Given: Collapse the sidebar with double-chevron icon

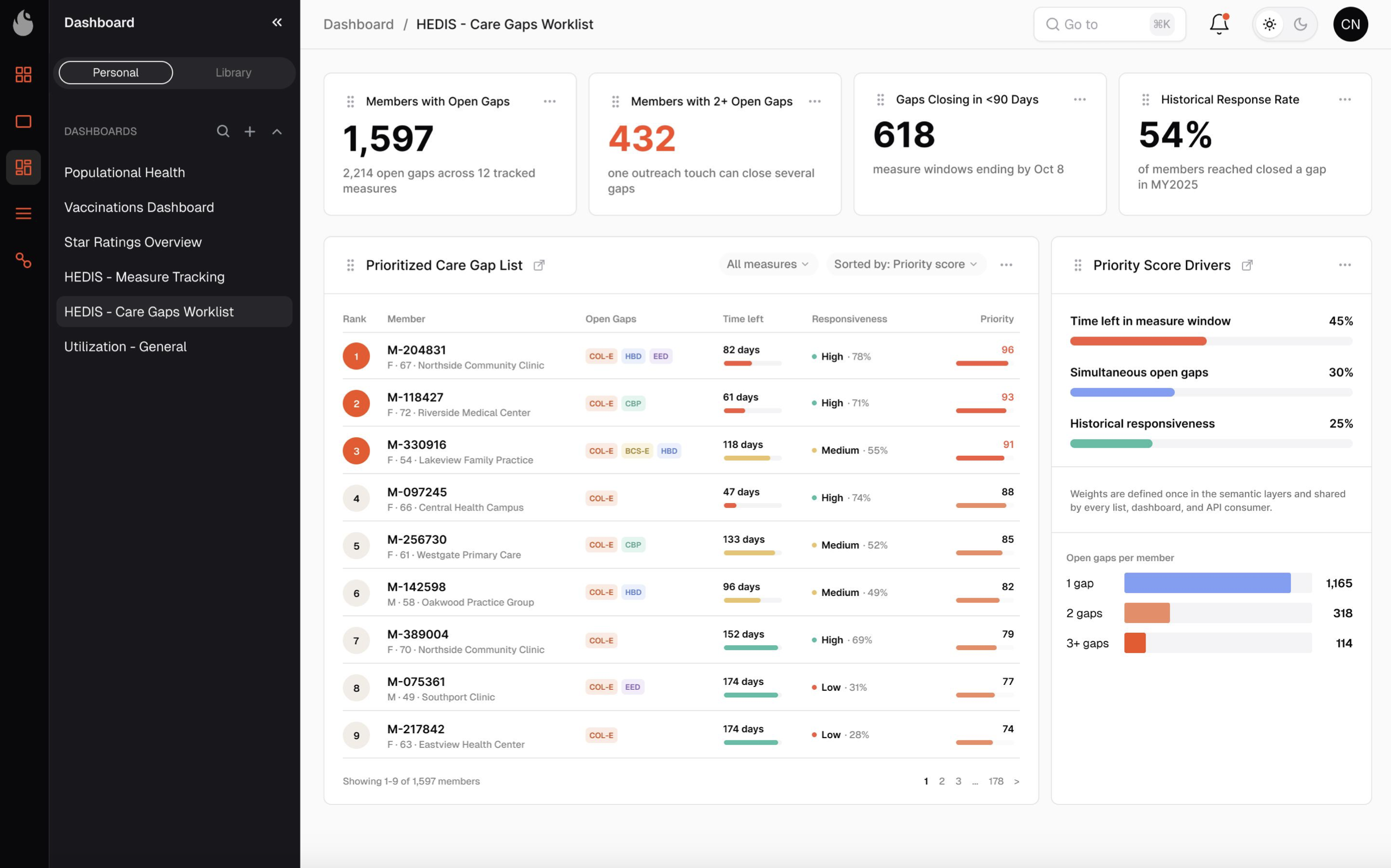Looking at the screenshot, I should point(277,22).
